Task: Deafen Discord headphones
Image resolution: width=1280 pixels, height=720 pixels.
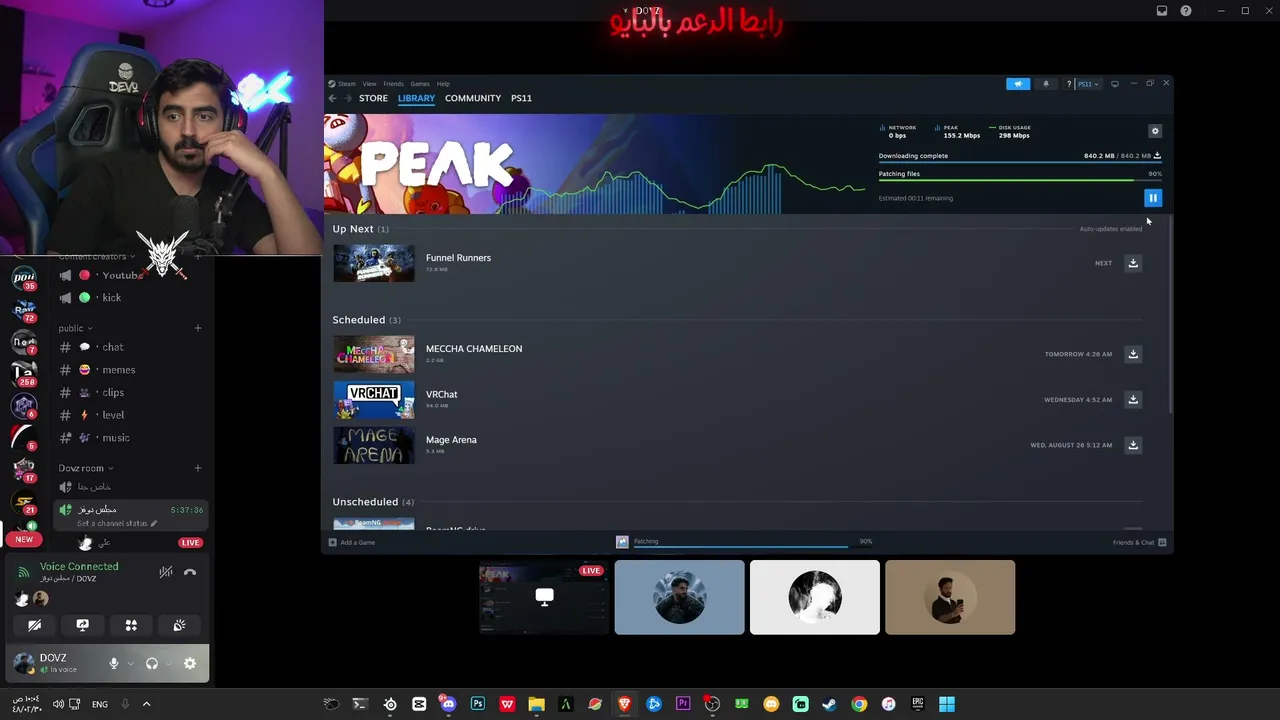Action: point(152,663)
